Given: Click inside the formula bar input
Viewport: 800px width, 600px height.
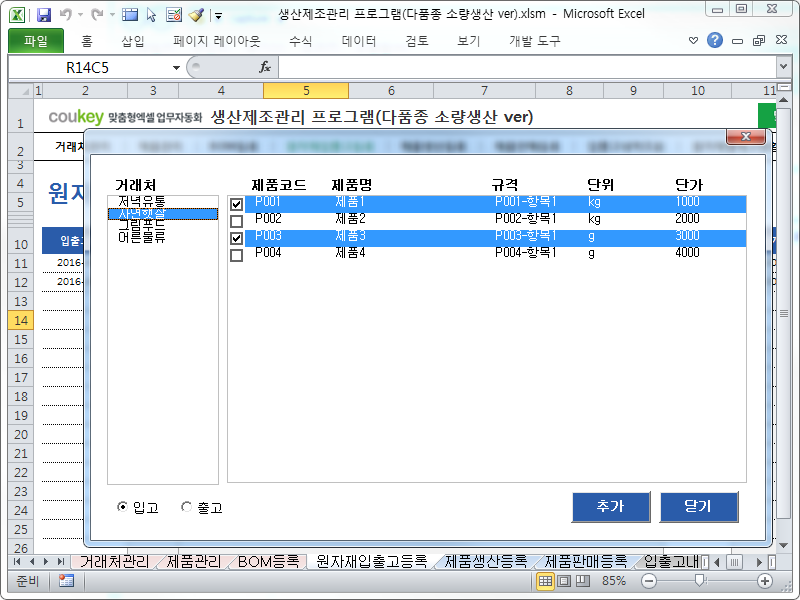Looking at the screenshot, I should [527, 67].
